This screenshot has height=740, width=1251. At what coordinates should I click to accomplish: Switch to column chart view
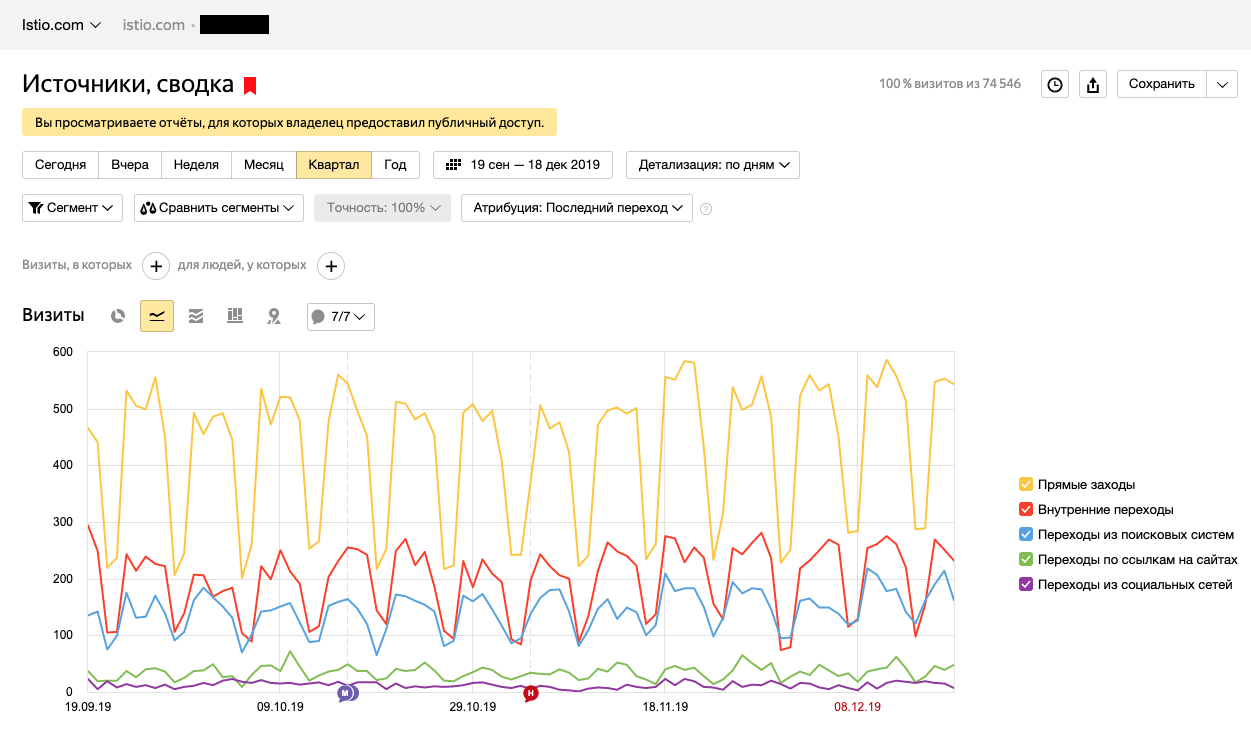235,316
